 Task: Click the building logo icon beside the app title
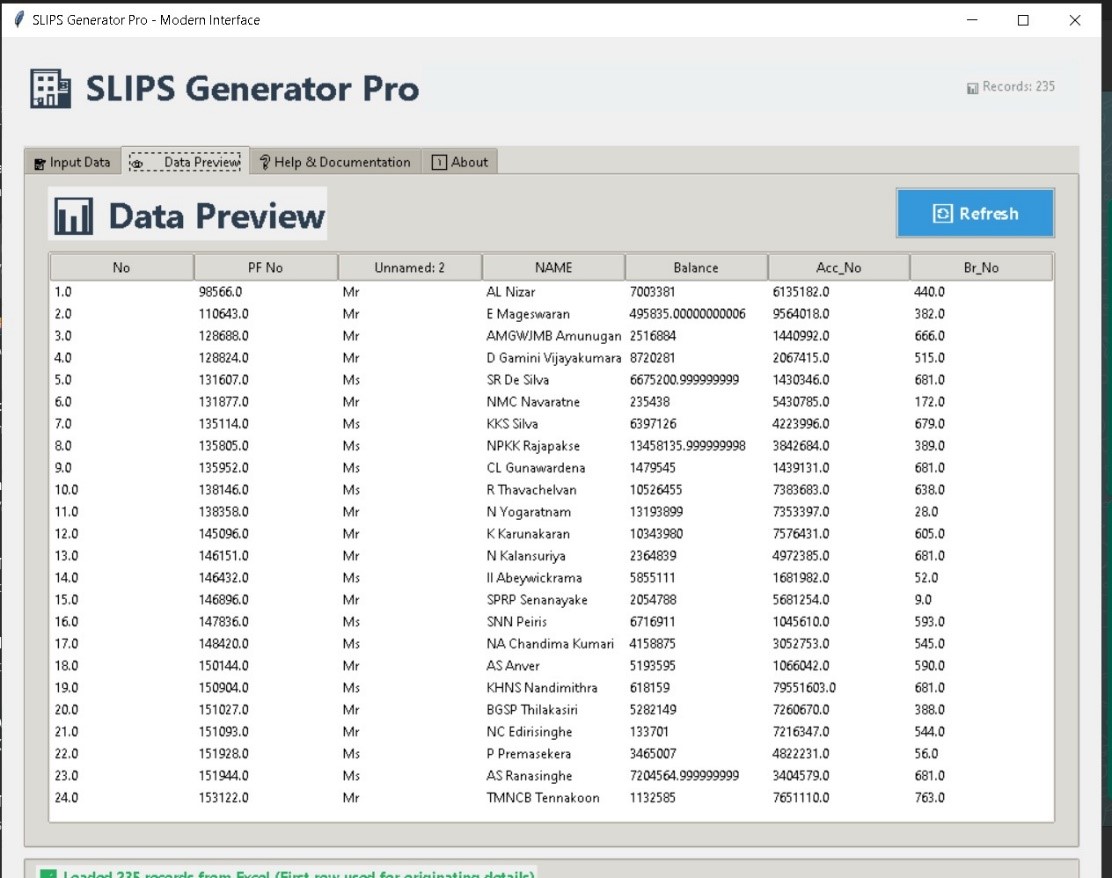coord(50,89)
